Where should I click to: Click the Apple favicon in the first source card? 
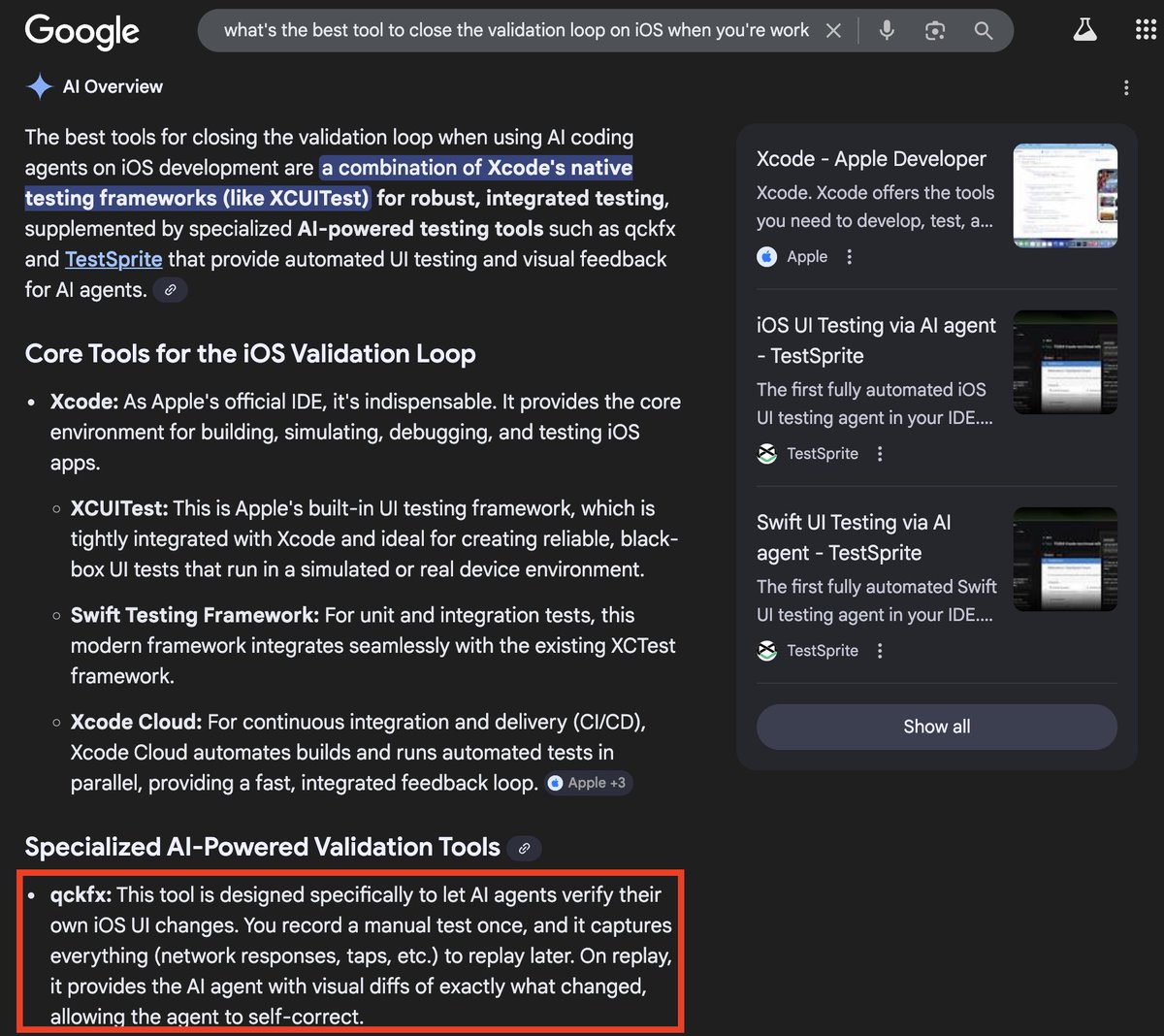click(767, 257)
